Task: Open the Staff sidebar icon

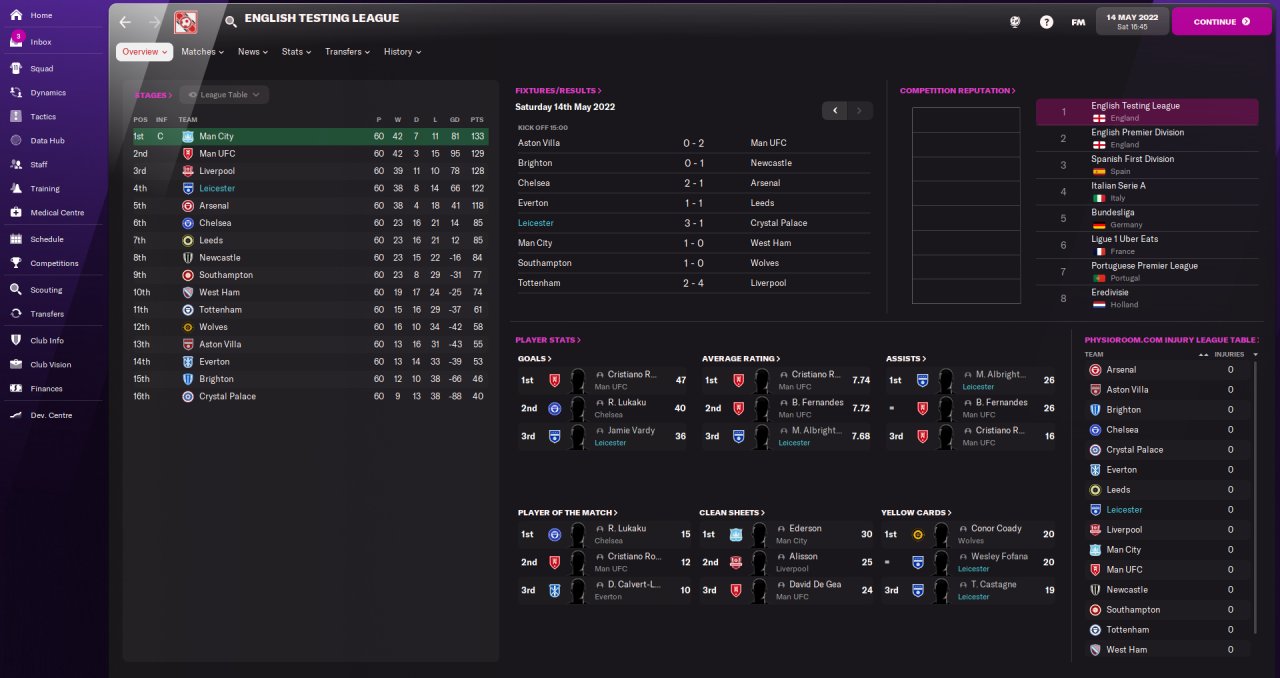Action: (16, 165)
